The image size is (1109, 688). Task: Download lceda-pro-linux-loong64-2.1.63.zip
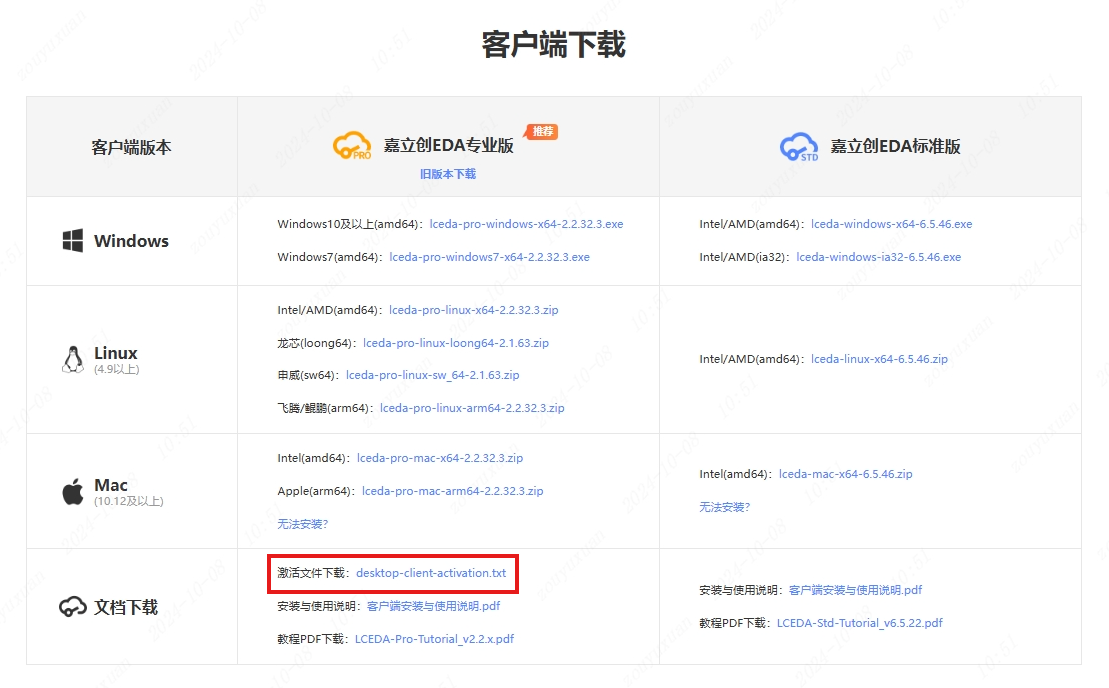click(x=455, y=343)
